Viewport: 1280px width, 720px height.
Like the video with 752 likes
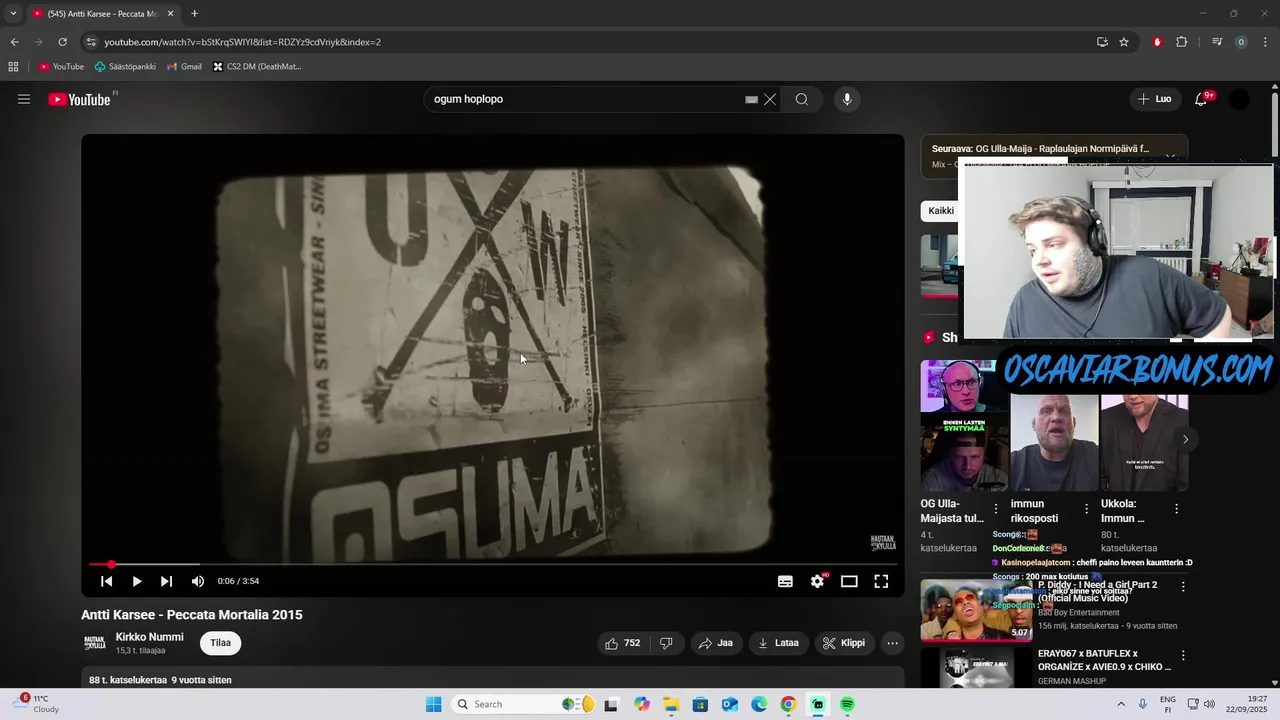click(x=621, y=643)
